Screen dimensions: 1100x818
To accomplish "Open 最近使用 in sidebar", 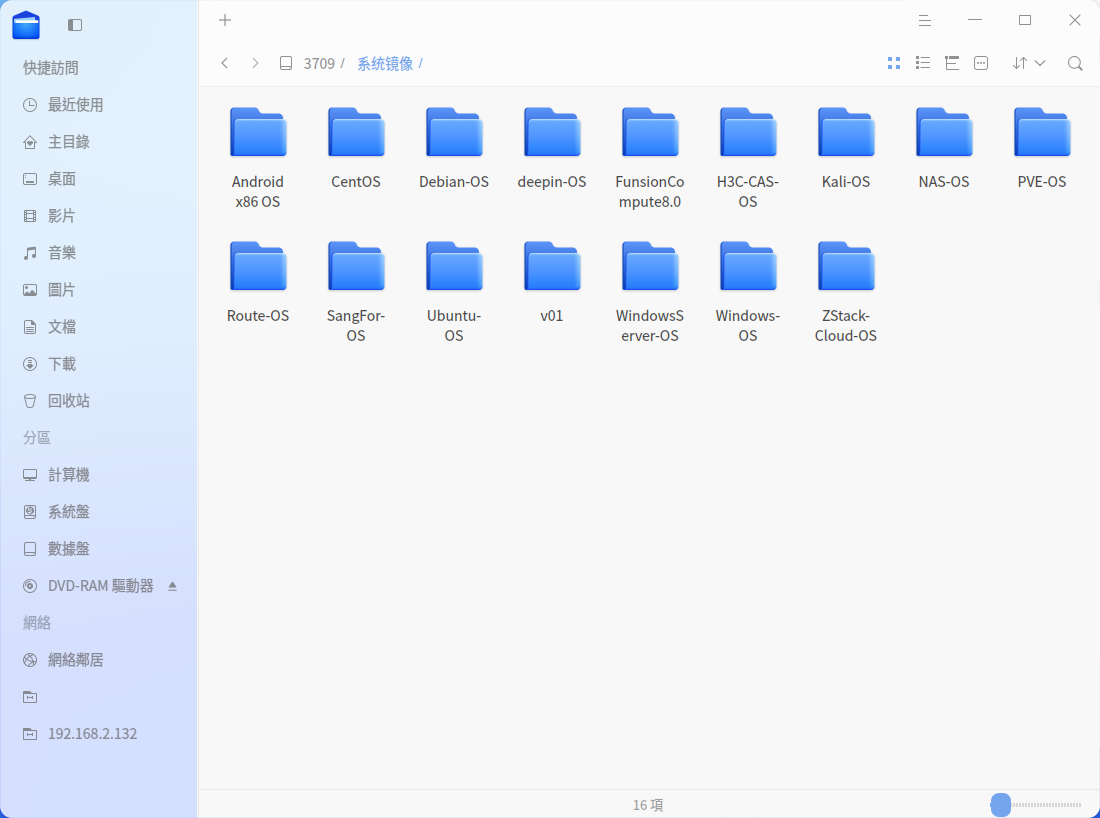I will coord(98,105).
